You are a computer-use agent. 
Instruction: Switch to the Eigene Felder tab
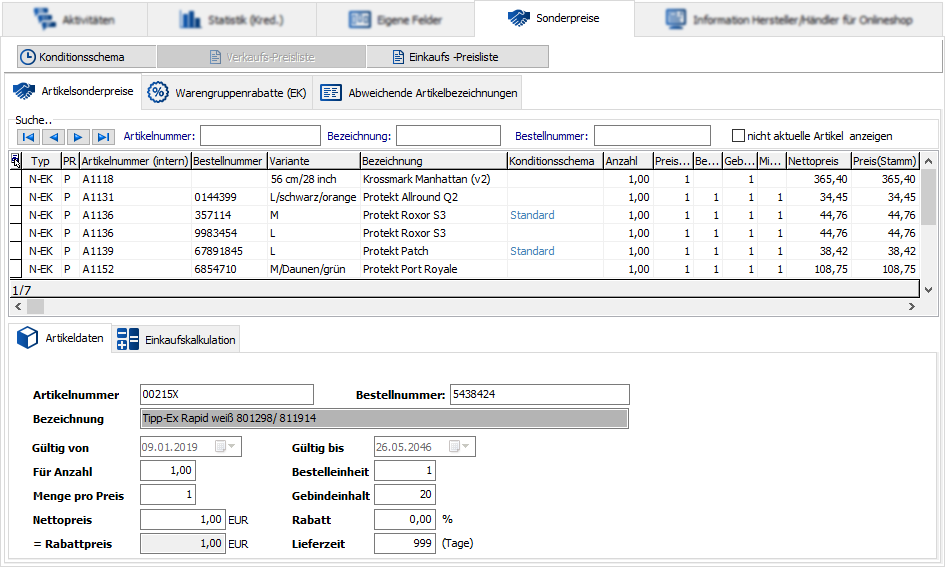click(x=395, y=19)
